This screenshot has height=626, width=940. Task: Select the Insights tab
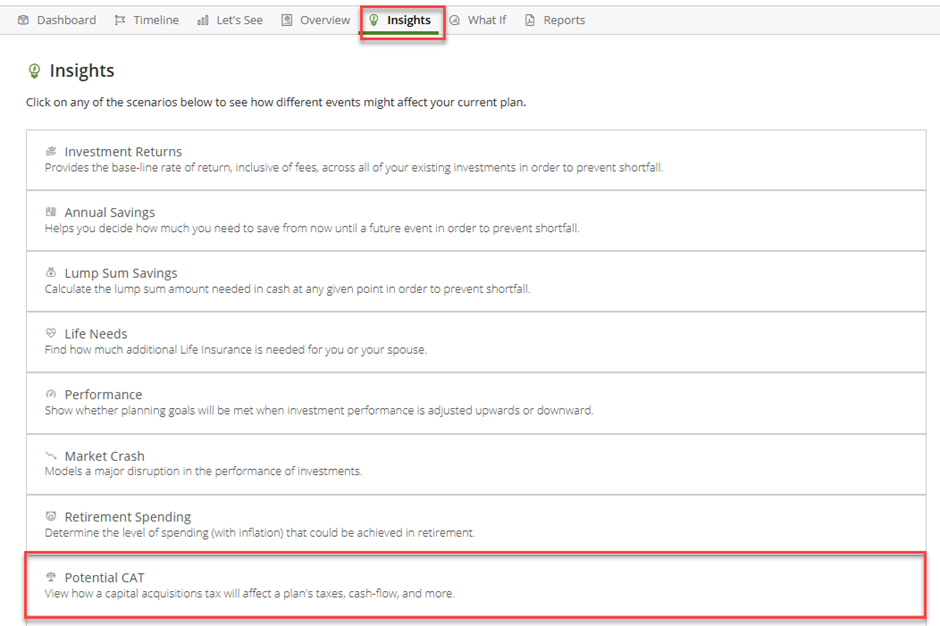[x=400, y=20]
